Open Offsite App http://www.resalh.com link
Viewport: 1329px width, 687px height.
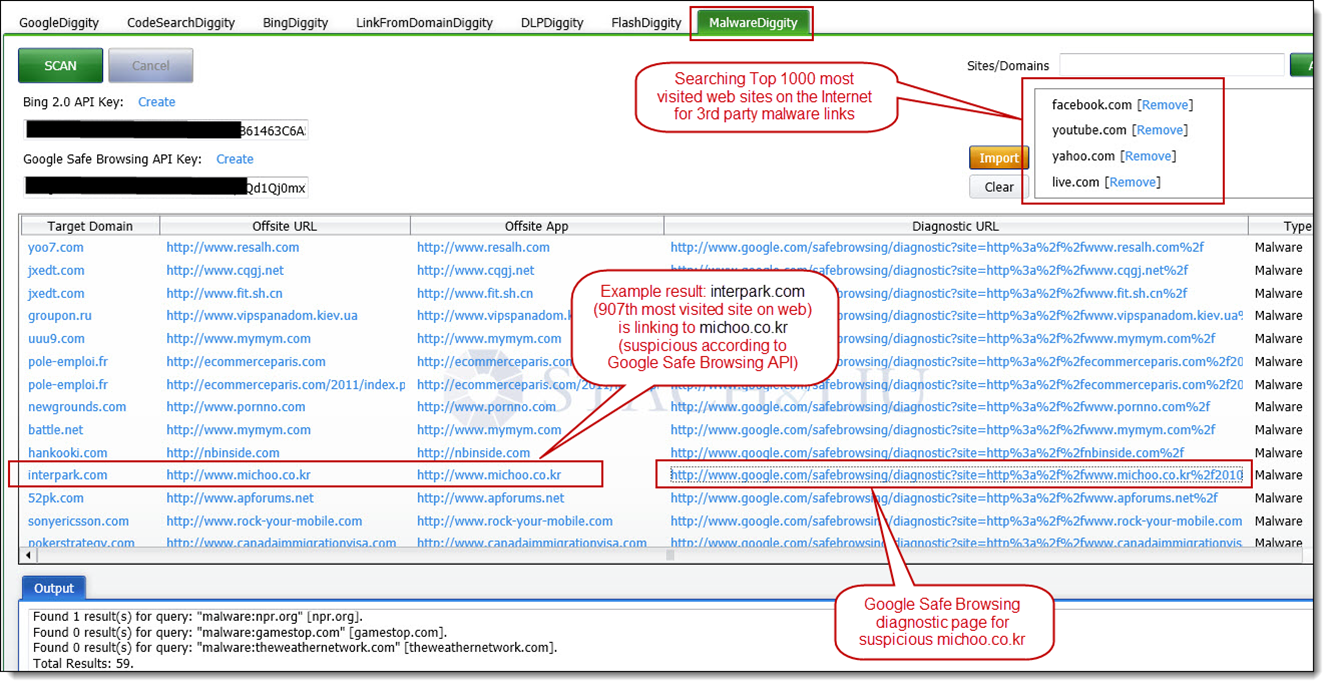pyautogui.click(x=483, y=248)
